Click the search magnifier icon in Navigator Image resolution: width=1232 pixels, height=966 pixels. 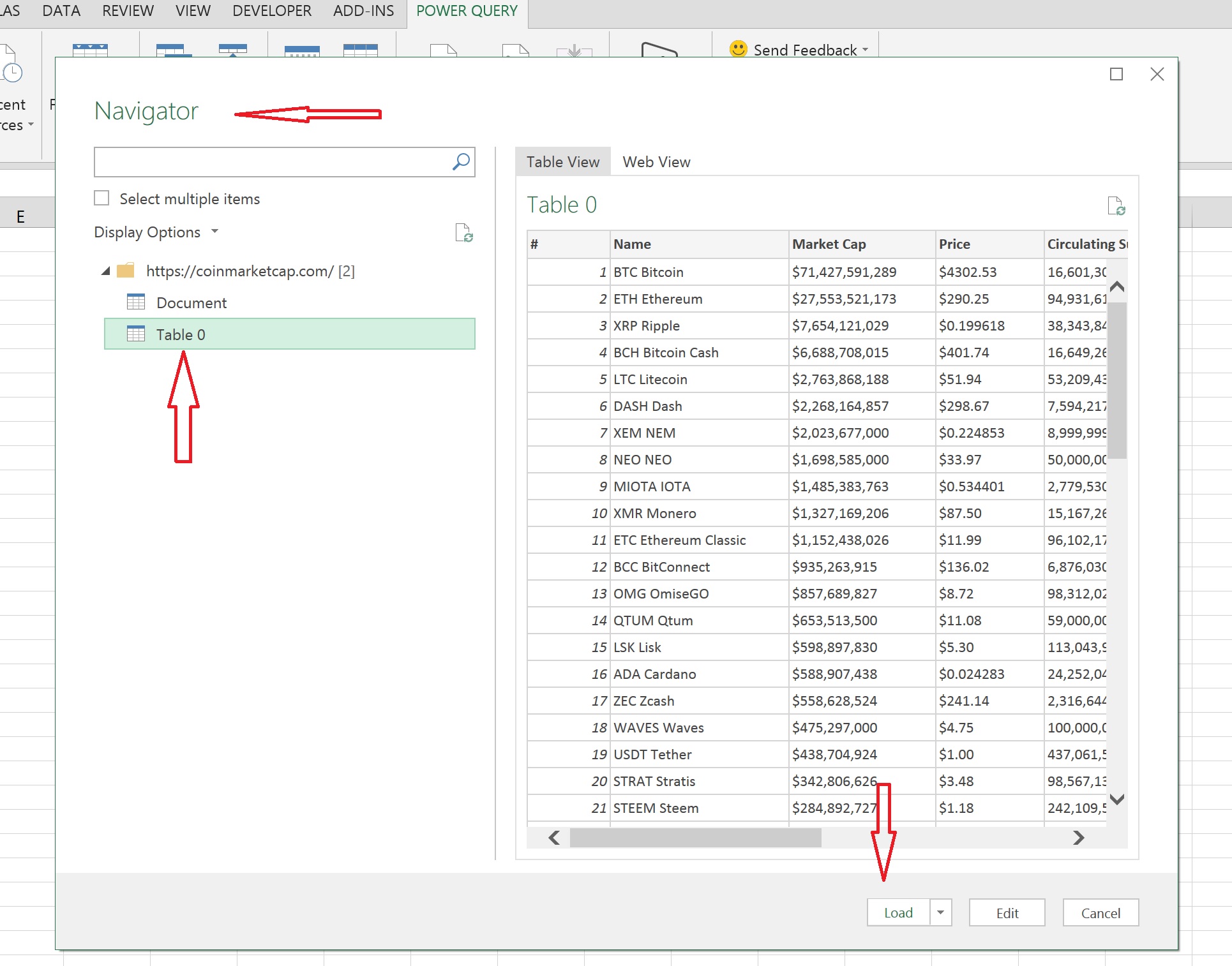click(x=461, y=162)
